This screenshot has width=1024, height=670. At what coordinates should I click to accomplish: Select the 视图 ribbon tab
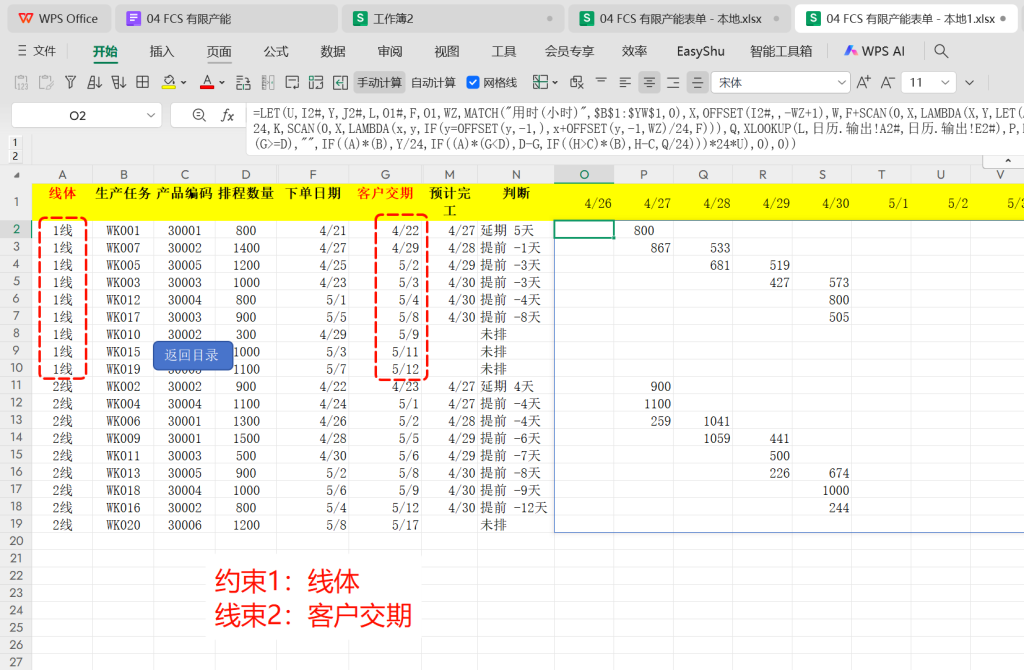tap(447, 52)
